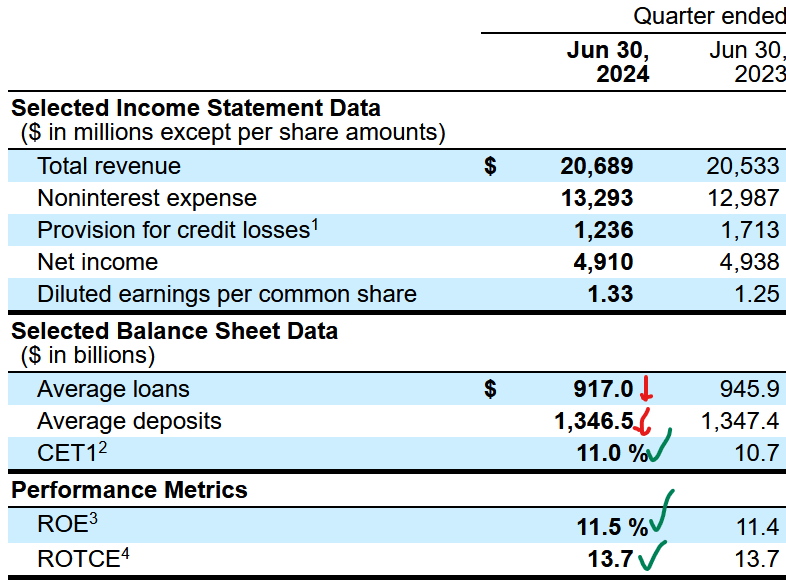Image resolution: width=786 pixels, height=580 pixels.
Task: Click the Selected Balance Sheet Data heading
Action: coord(174,331)
